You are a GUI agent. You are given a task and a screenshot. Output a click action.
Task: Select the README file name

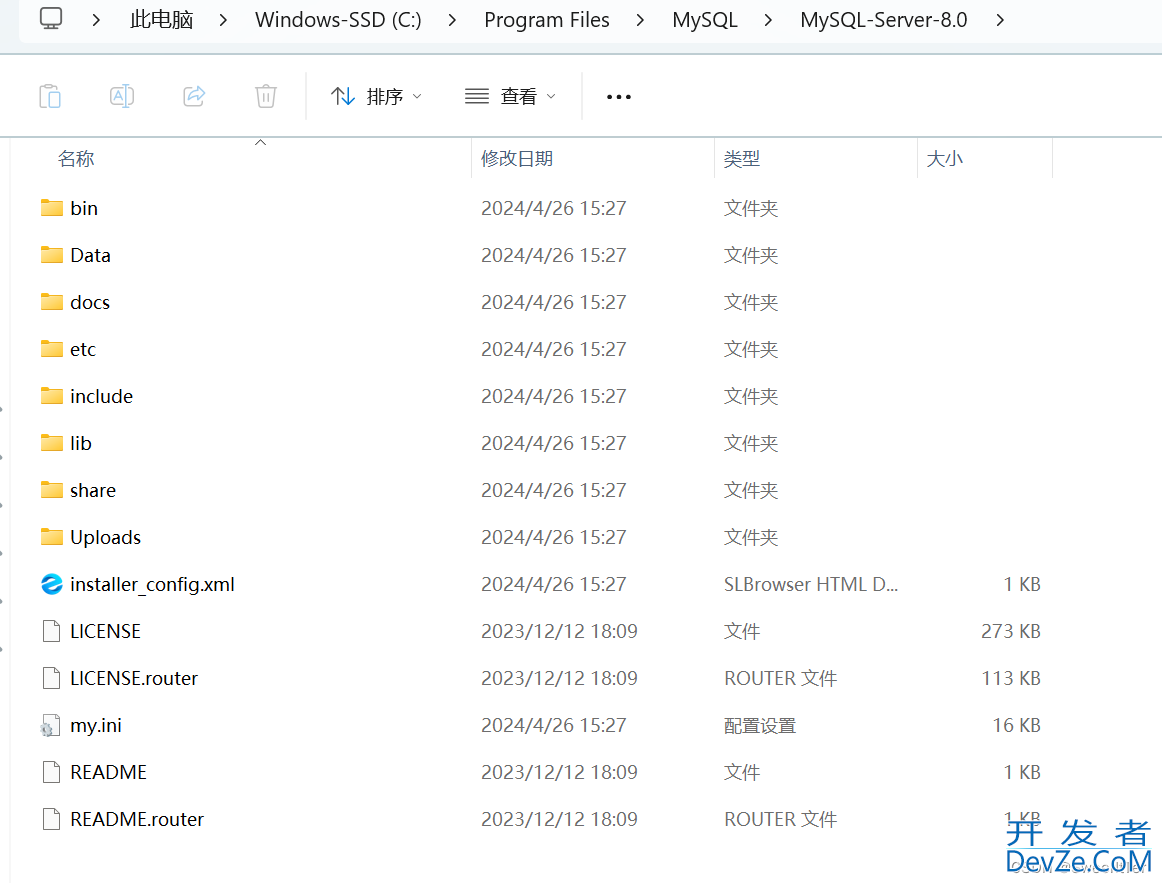click(108, 773)
